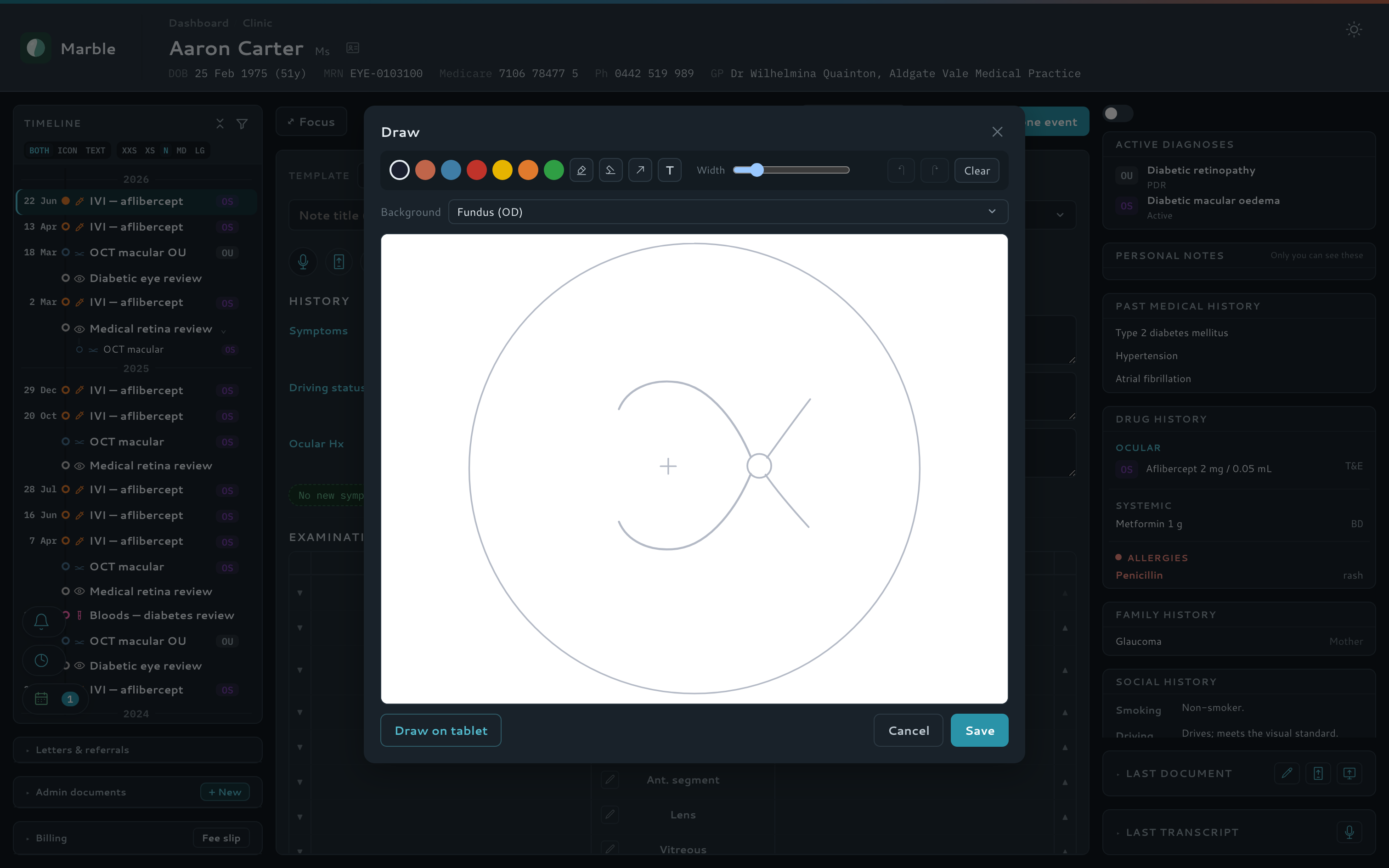Record transcript with Last Transcript microphone

(x=1349, y=832)
